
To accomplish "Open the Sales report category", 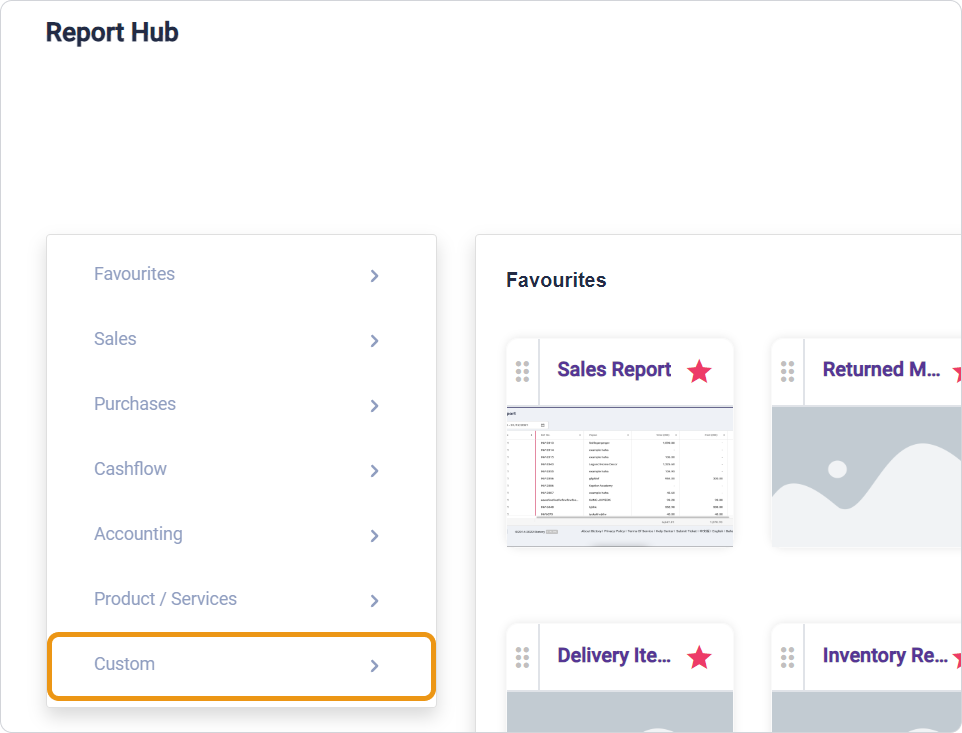I will [241, 339].
